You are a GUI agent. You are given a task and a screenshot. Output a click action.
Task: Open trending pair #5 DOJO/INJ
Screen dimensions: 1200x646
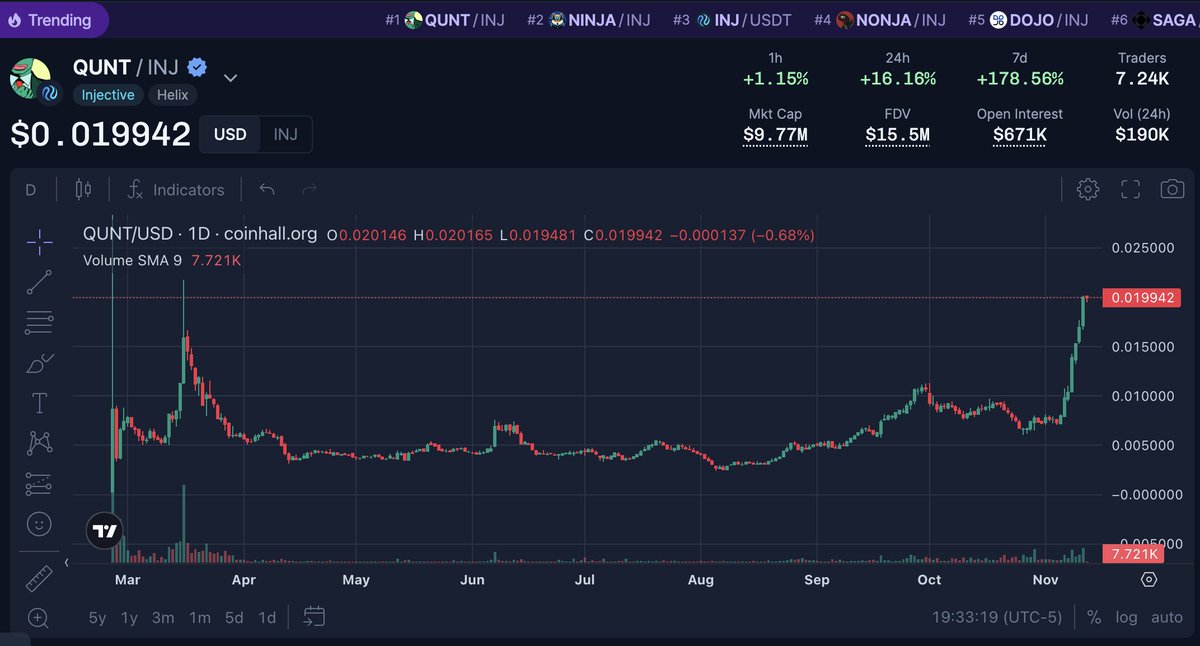coord(1027,20)
